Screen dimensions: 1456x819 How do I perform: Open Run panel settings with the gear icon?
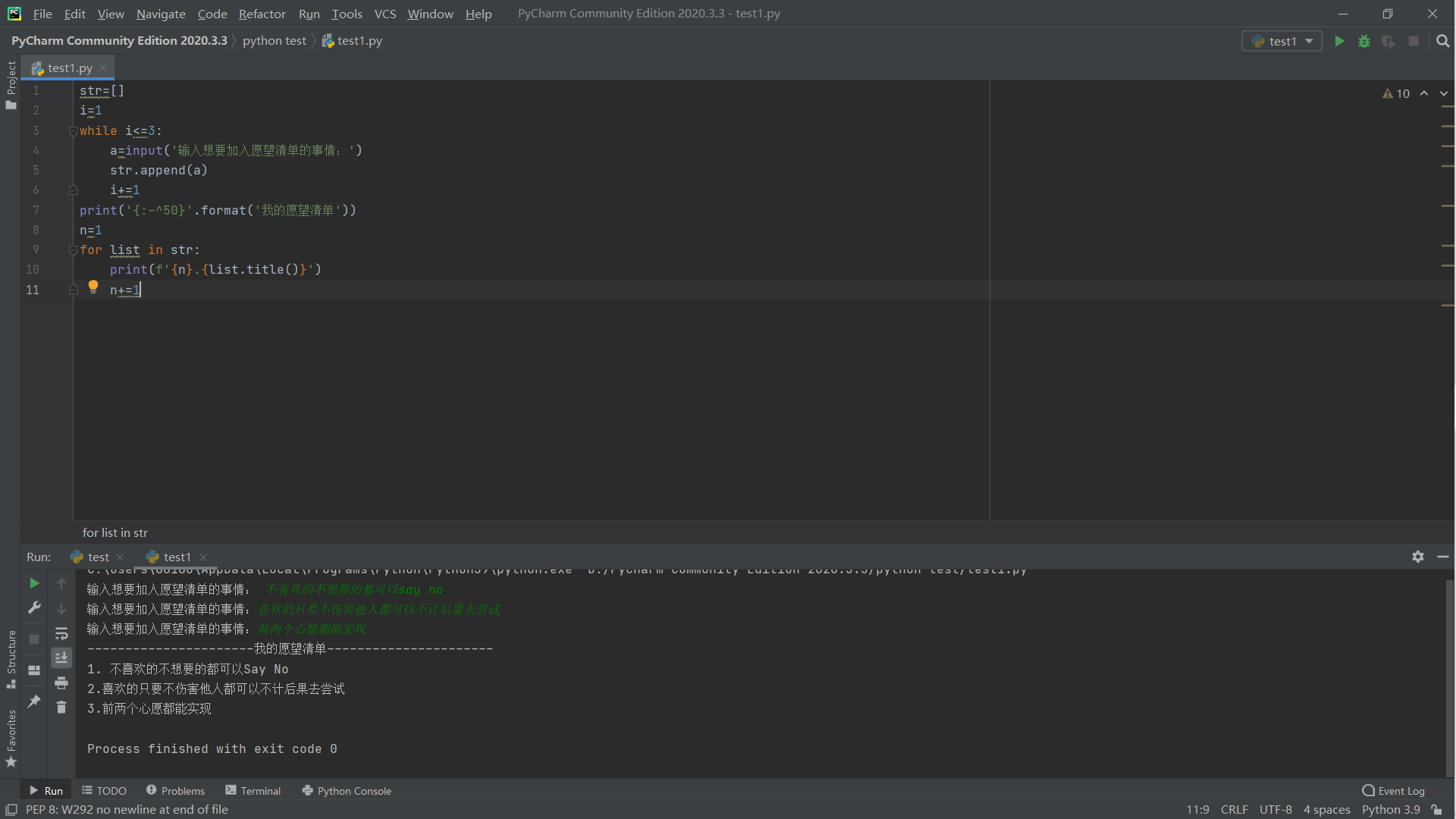click(1417, 557)
